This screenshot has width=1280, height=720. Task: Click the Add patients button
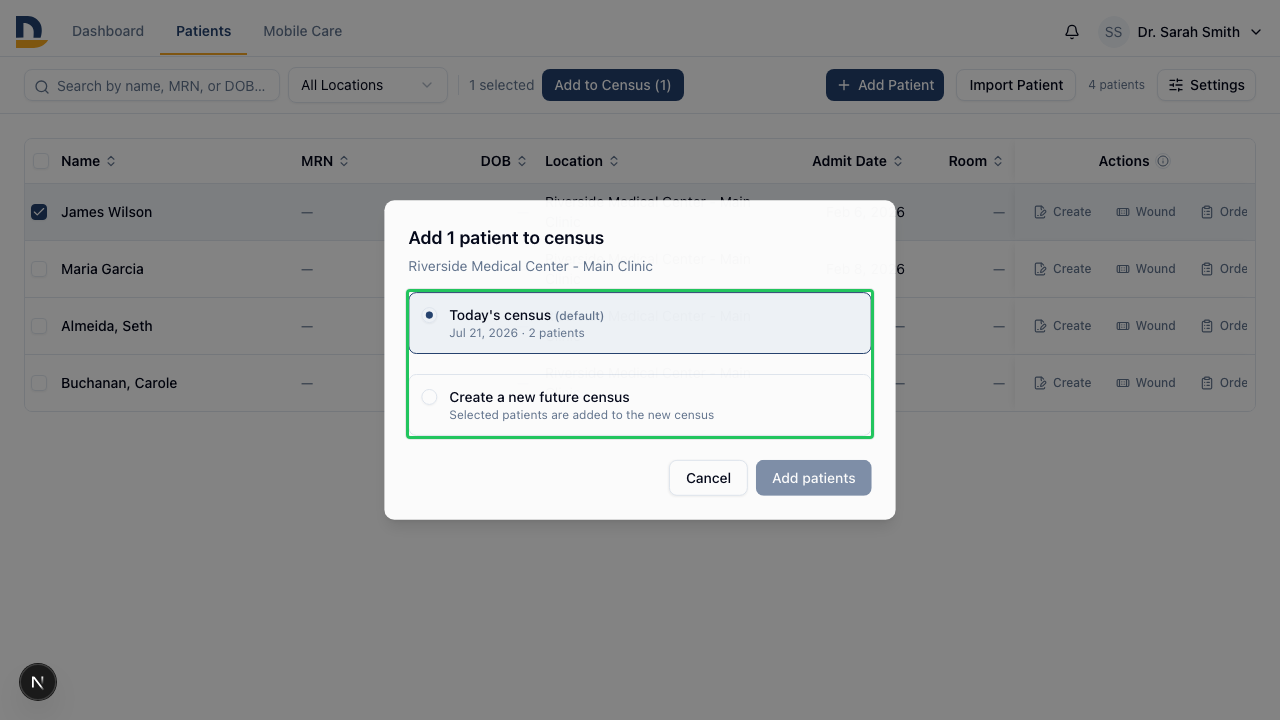(814, 478)
